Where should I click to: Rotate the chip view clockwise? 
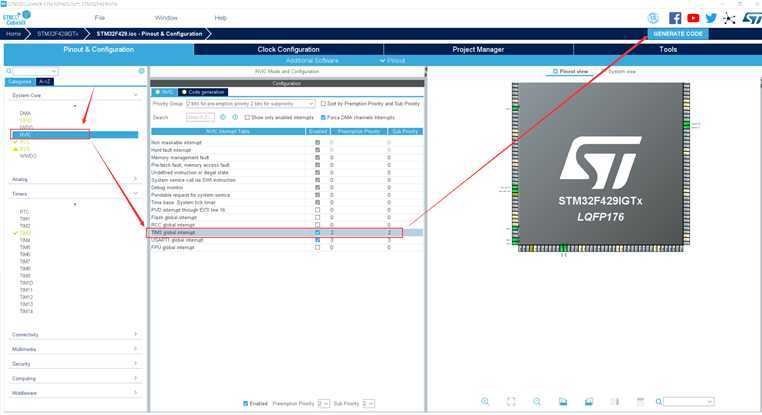[x=589, y=401]
